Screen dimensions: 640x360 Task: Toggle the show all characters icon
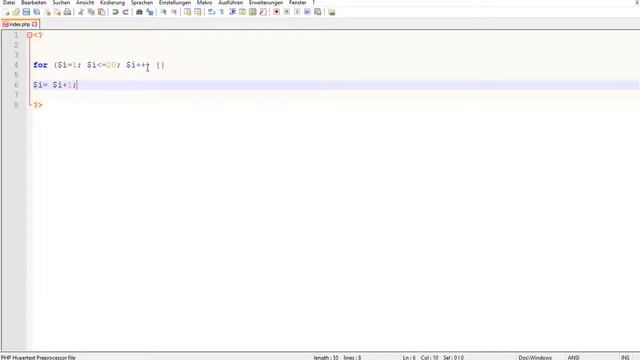(222, 12)
